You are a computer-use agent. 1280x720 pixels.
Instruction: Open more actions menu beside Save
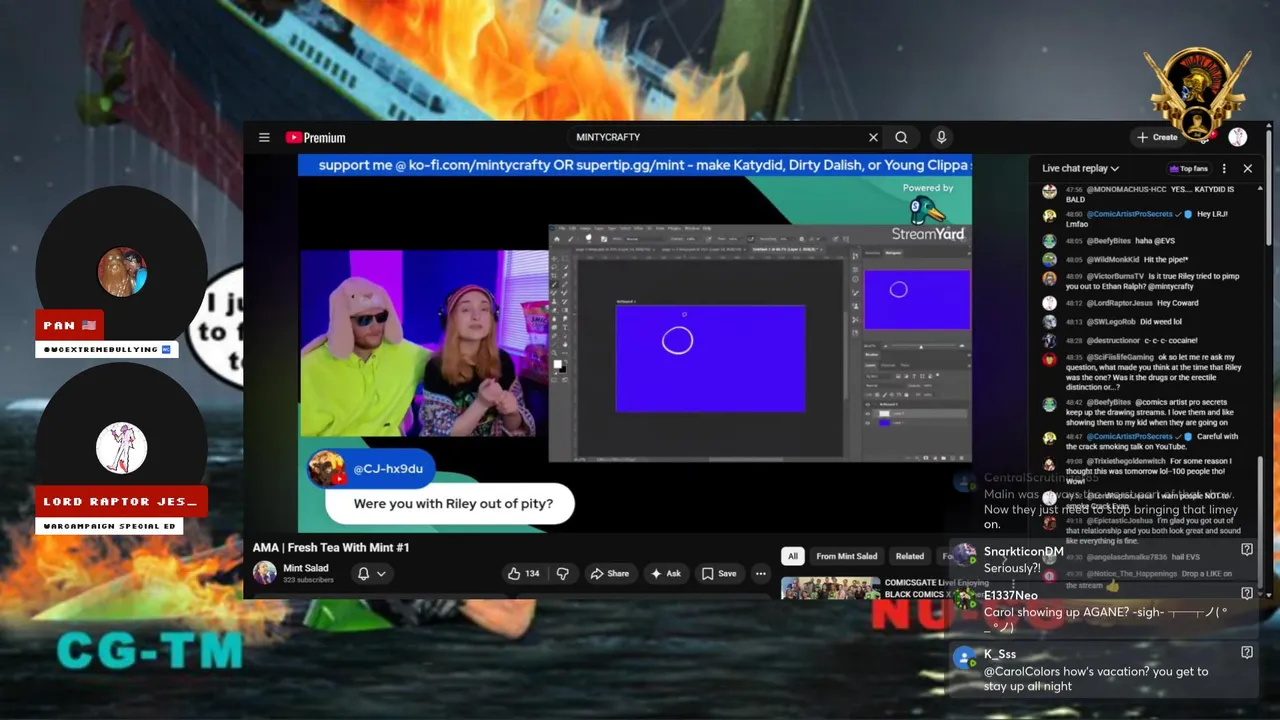[x=761, y=573]
